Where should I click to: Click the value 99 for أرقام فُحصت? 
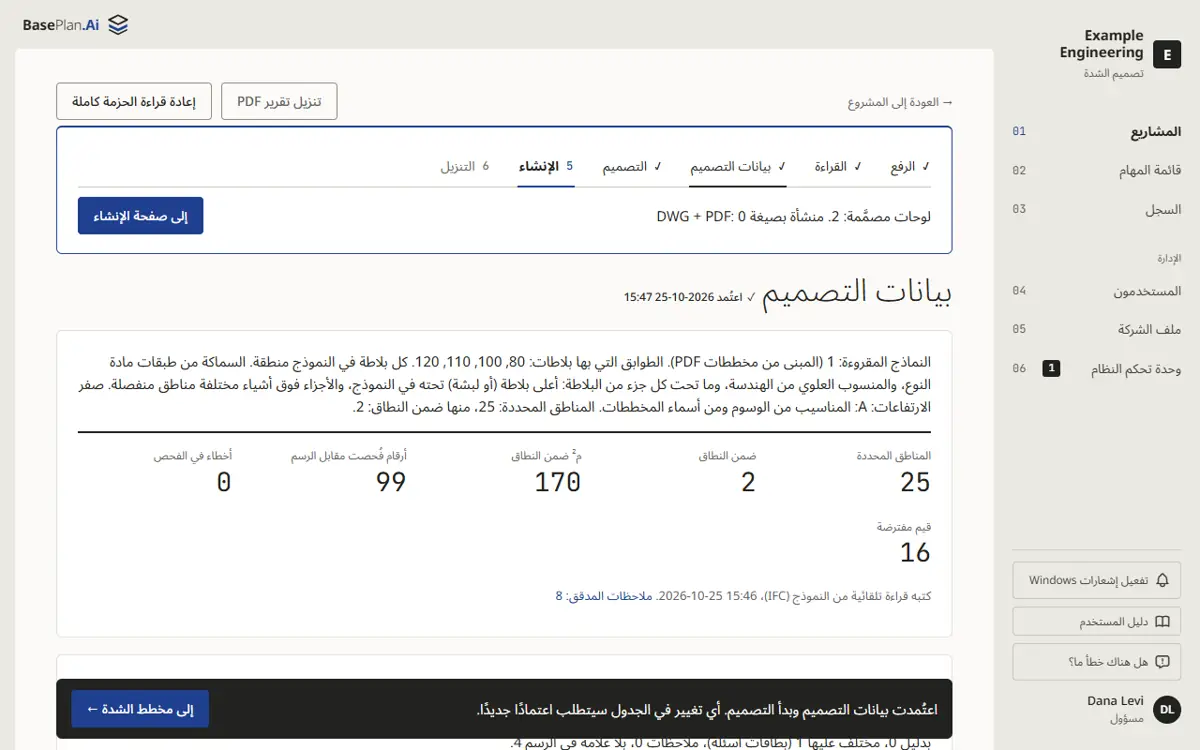click(x=391, y=482)
